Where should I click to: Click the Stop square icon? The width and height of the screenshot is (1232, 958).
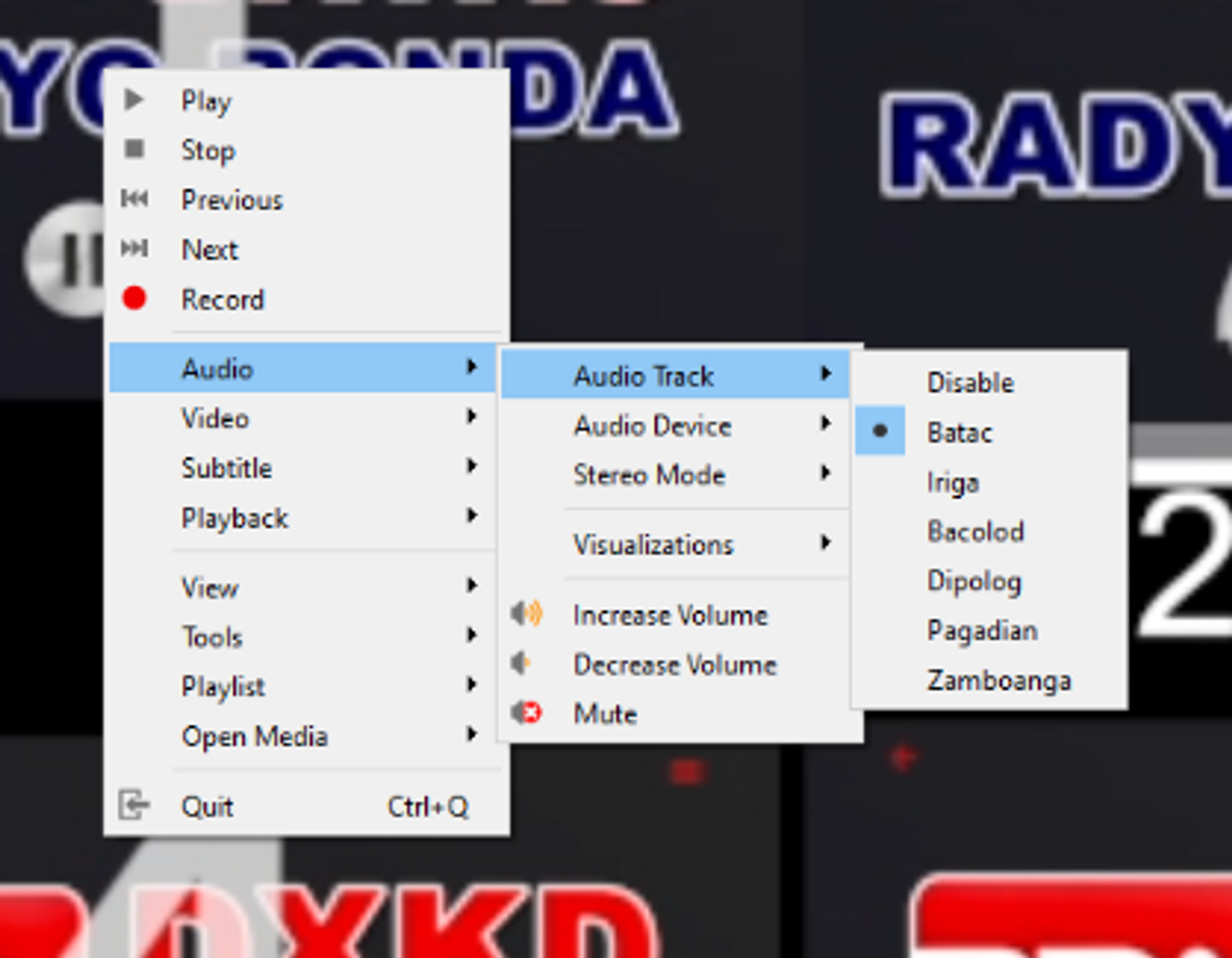134,149
